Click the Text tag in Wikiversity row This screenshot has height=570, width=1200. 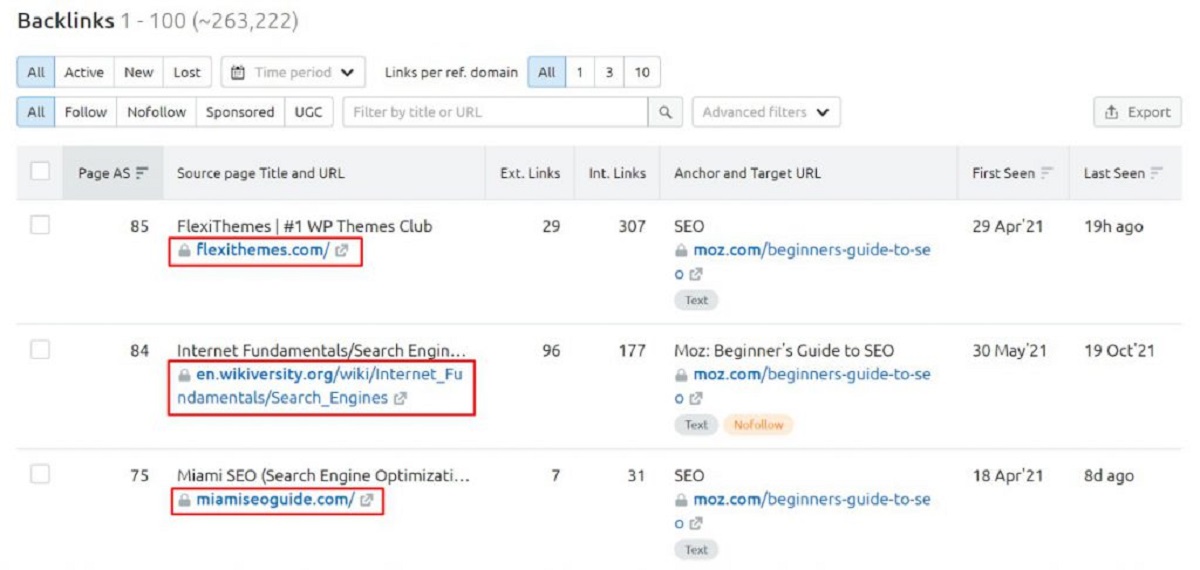point(696,425)
